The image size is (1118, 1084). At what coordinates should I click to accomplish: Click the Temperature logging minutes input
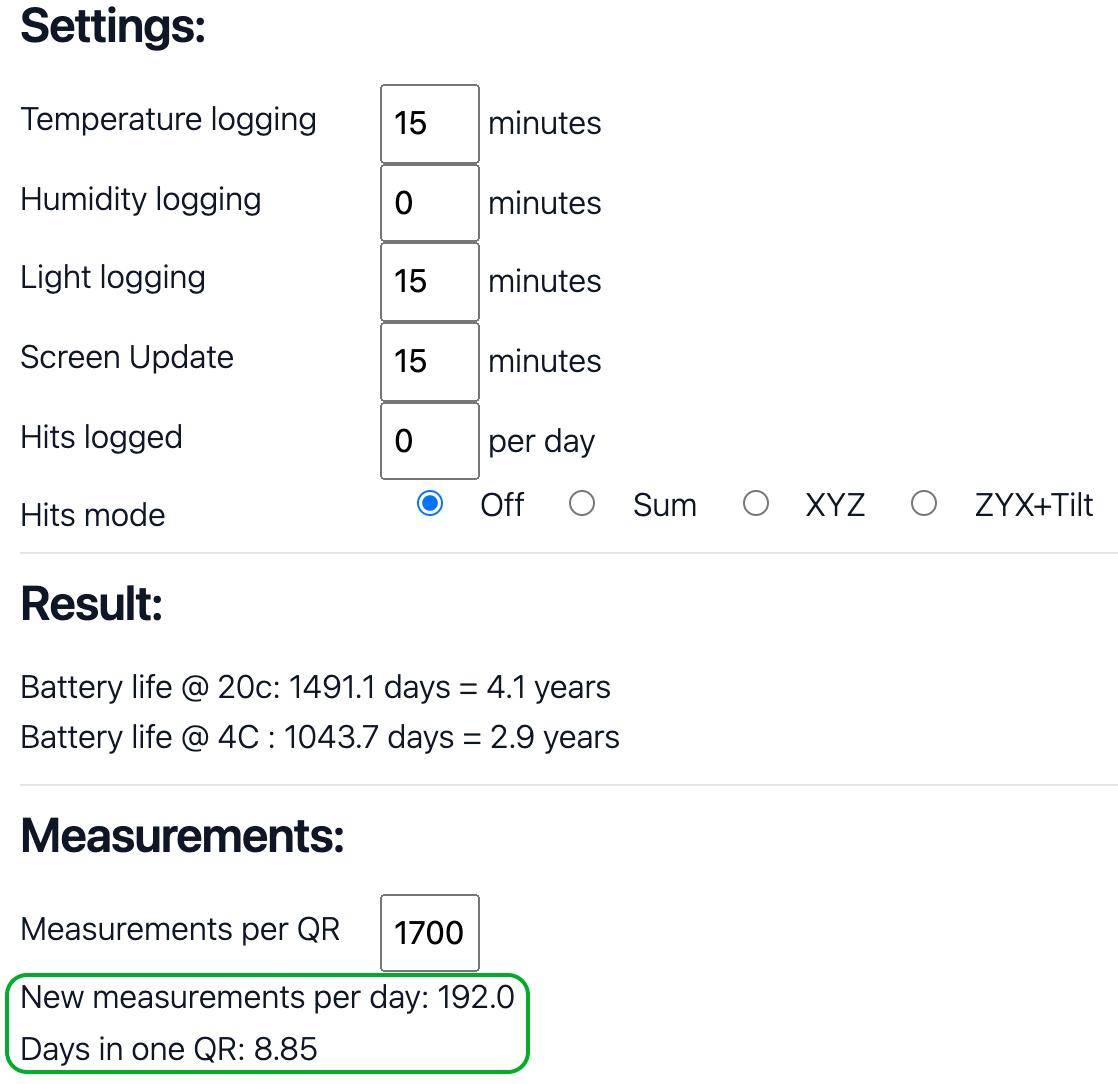click(429, 123)
